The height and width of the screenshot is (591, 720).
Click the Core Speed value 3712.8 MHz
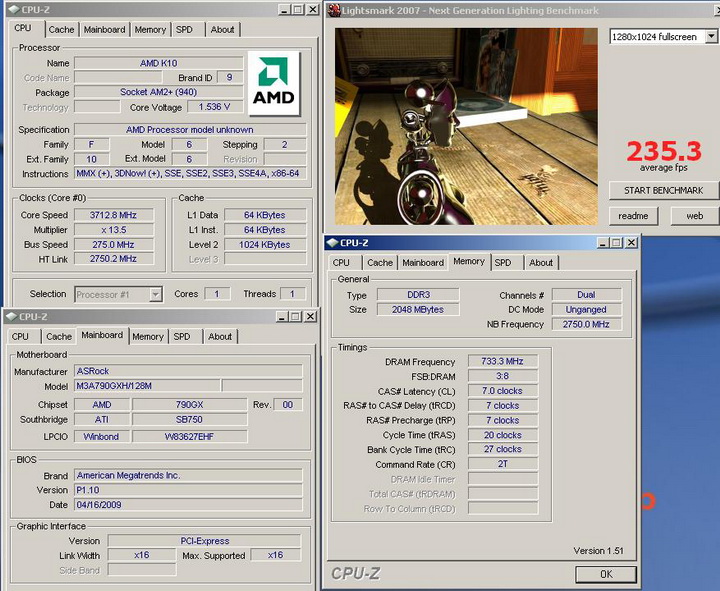113,215
